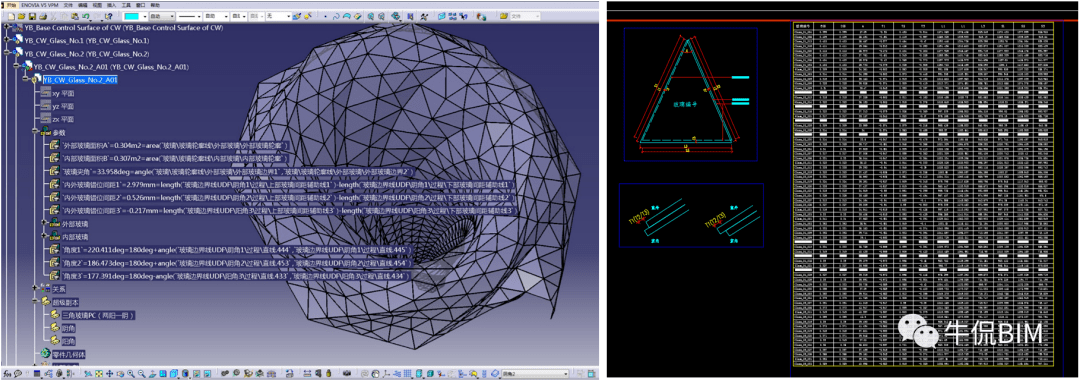1080x381 pixels.
Task: Open the 帮助 Help menu
Action: [x=155, y=5]
